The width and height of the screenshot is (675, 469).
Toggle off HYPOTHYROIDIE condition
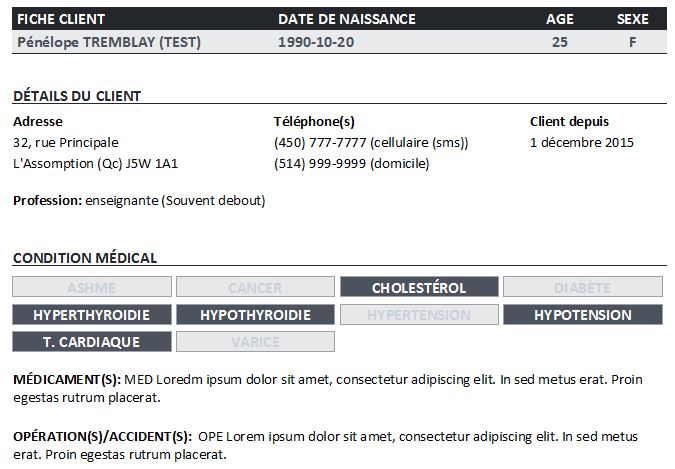pyautogui.click(x=255, y=315)
